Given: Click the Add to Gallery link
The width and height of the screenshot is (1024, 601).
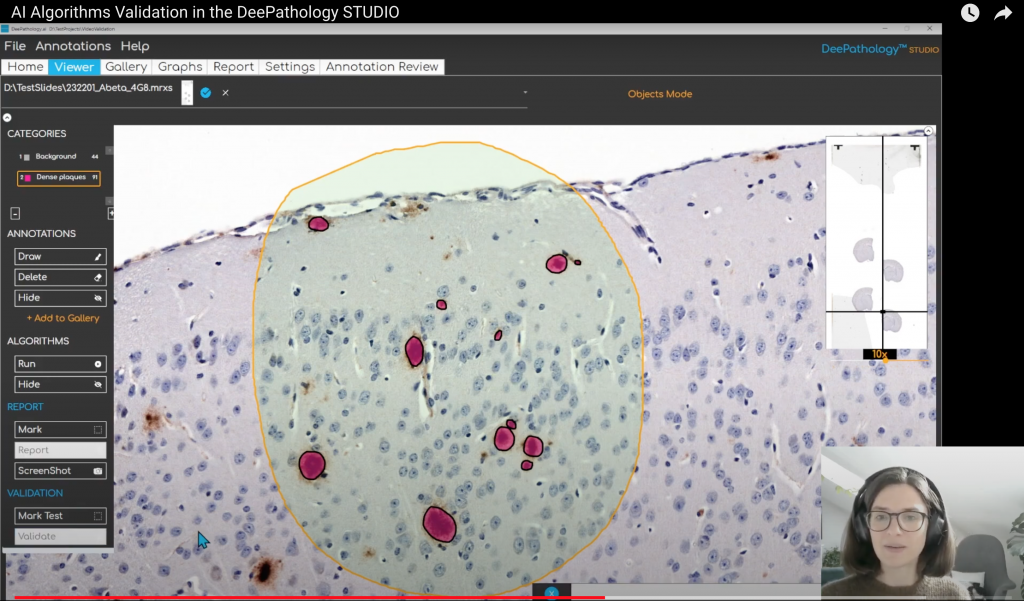Looking at the screenshot, I should (63, 318).
